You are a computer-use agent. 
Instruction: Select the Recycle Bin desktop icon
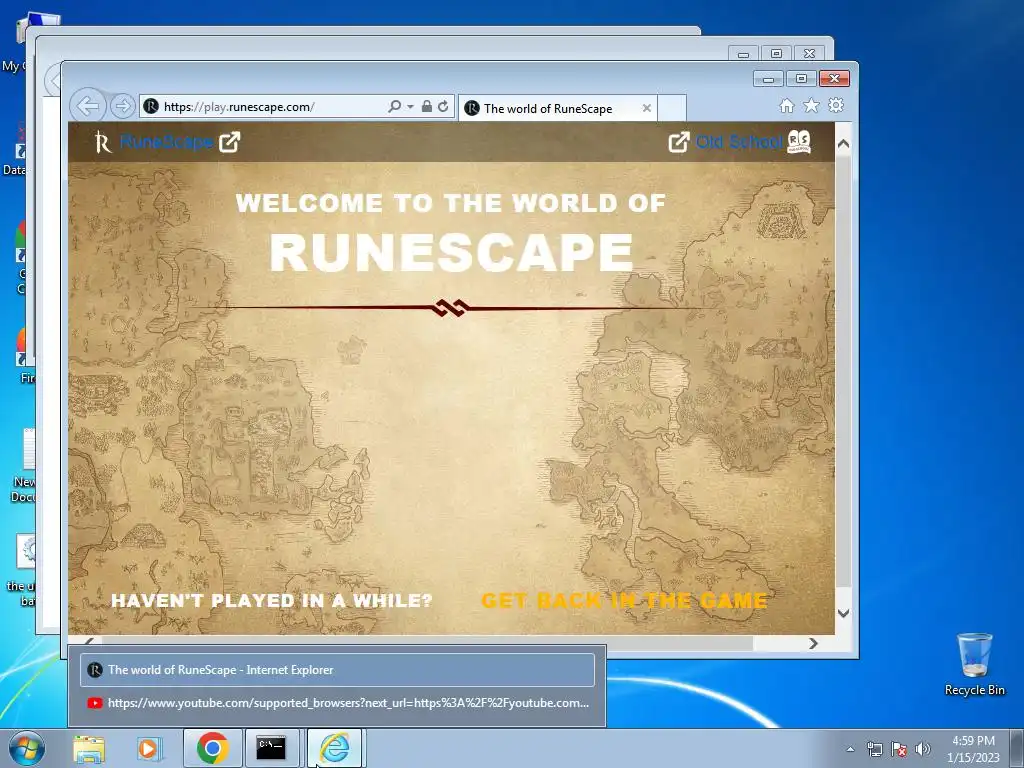point(974,664)
